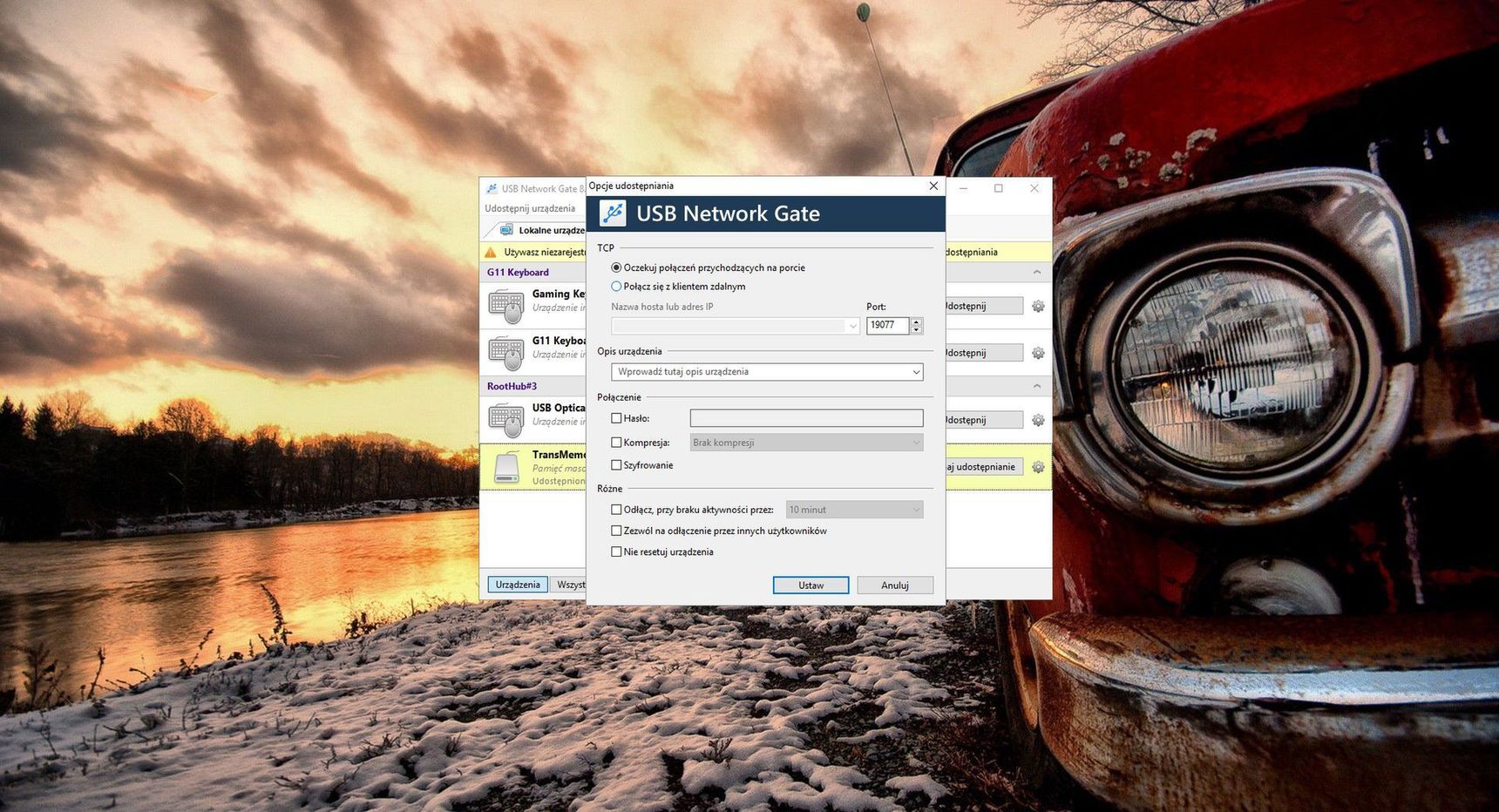Check 'Zezwól na odłączenie przez innych użytkowników'
The height and width of the screenshot is (812, 1499).
(x=616, y=531)
